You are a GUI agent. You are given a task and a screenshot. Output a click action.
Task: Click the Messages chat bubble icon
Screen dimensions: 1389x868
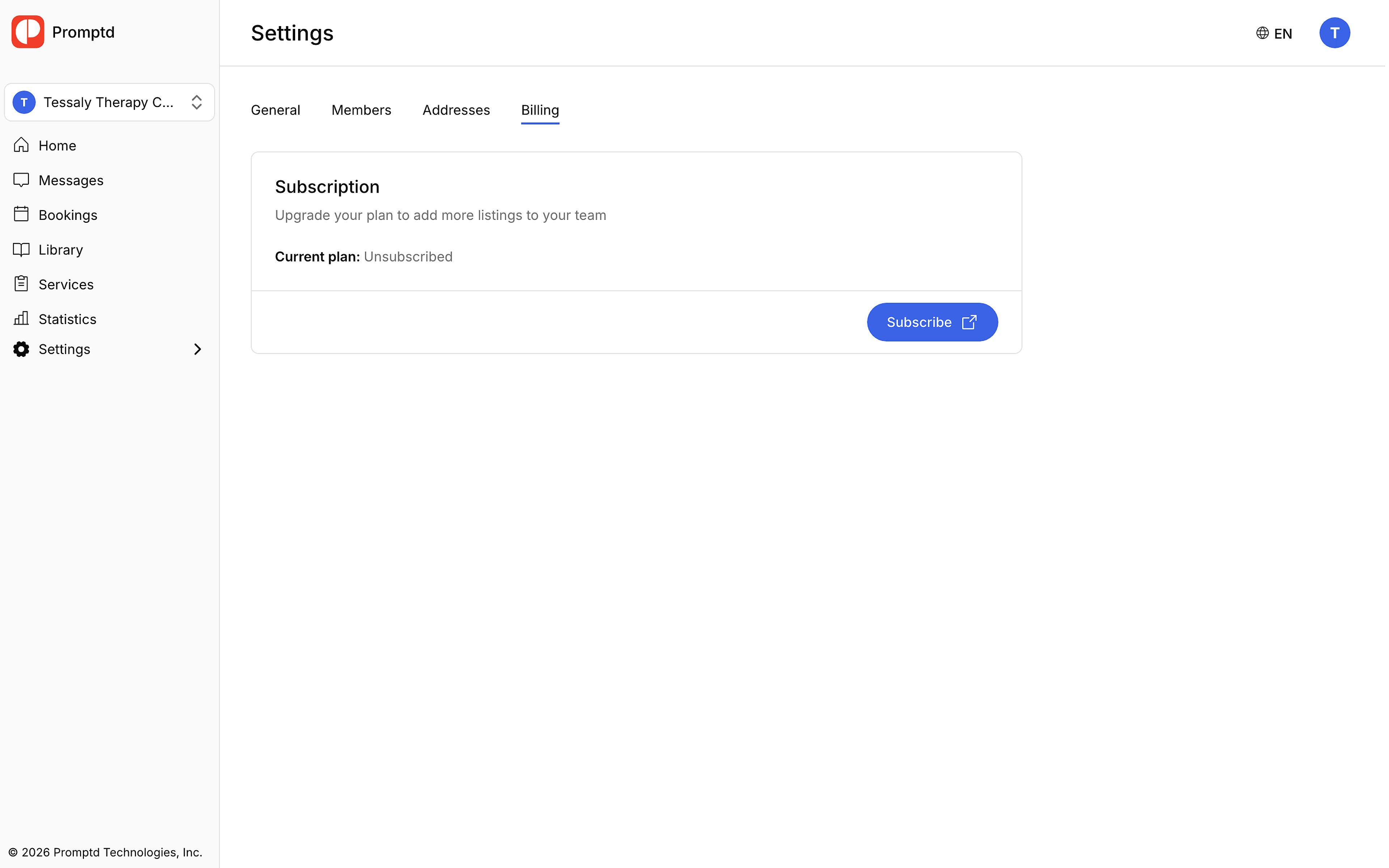[x=21, y=180]
